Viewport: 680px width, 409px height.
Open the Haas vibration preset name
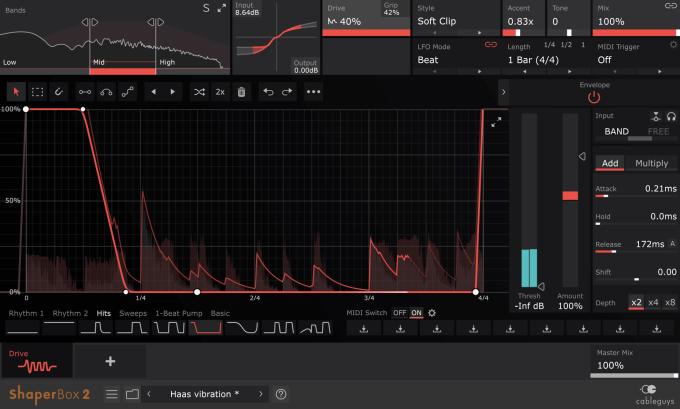[204, 394]
